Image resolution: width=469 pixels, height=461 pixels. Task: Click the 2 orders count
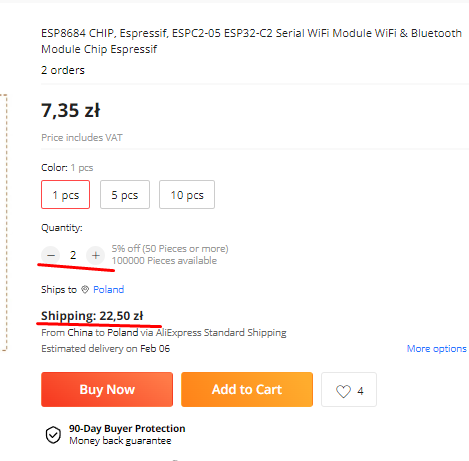click(x=63, y=70)
